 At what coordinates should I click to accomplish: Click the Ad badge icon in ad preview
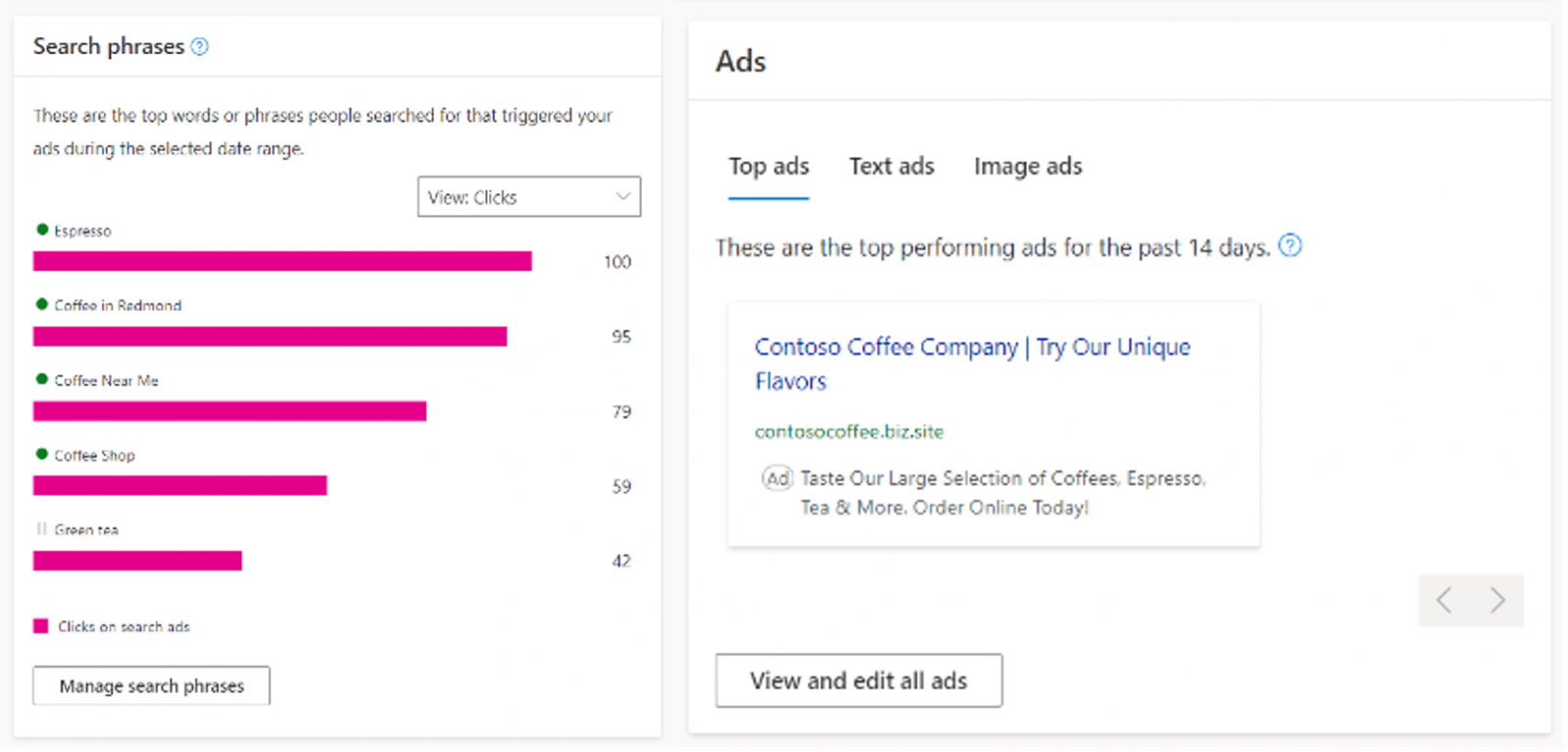point(777,478)
